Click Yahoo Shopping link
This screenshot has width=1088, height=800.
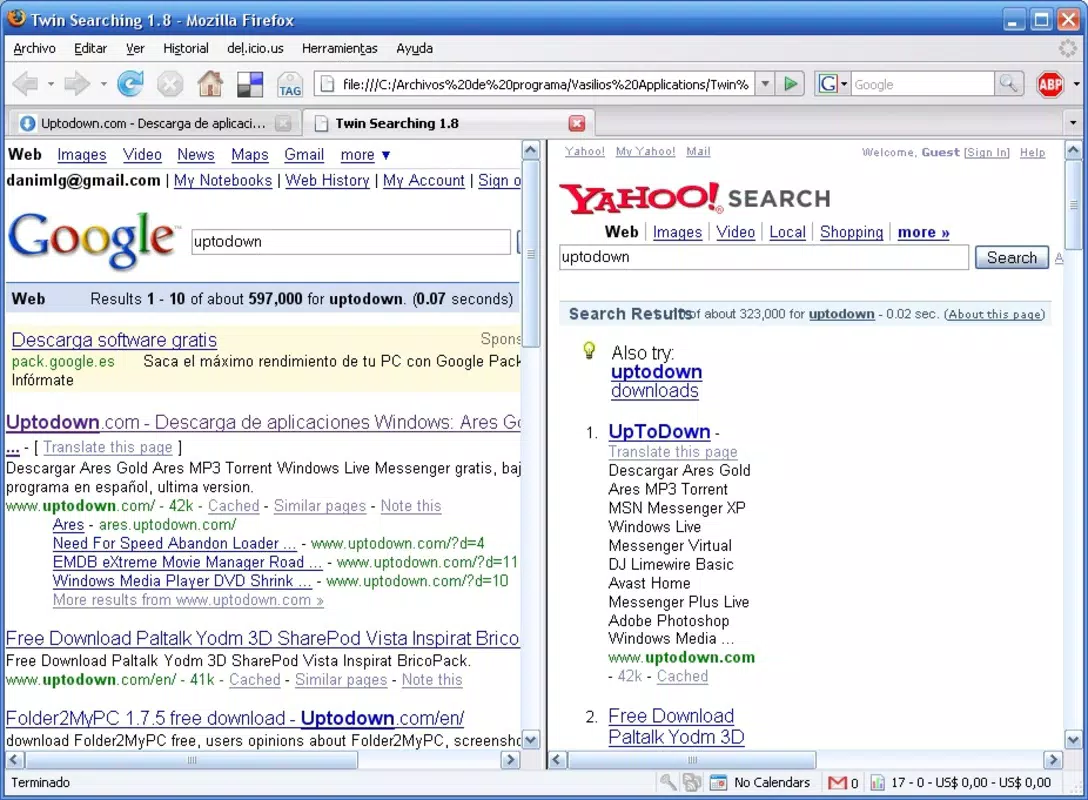point(851,232)
